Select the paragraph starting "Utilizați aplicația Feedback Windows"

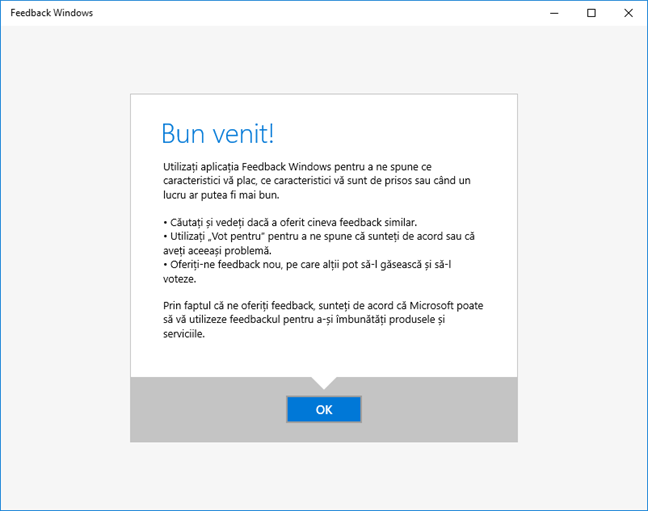pos(317,181)
